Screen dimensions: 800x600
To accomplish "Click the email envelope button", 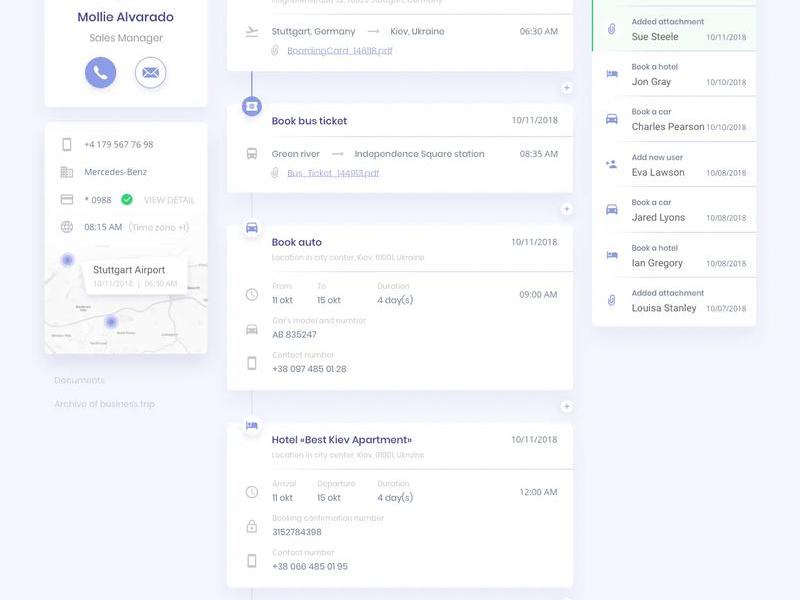I will tap(151, 72).
